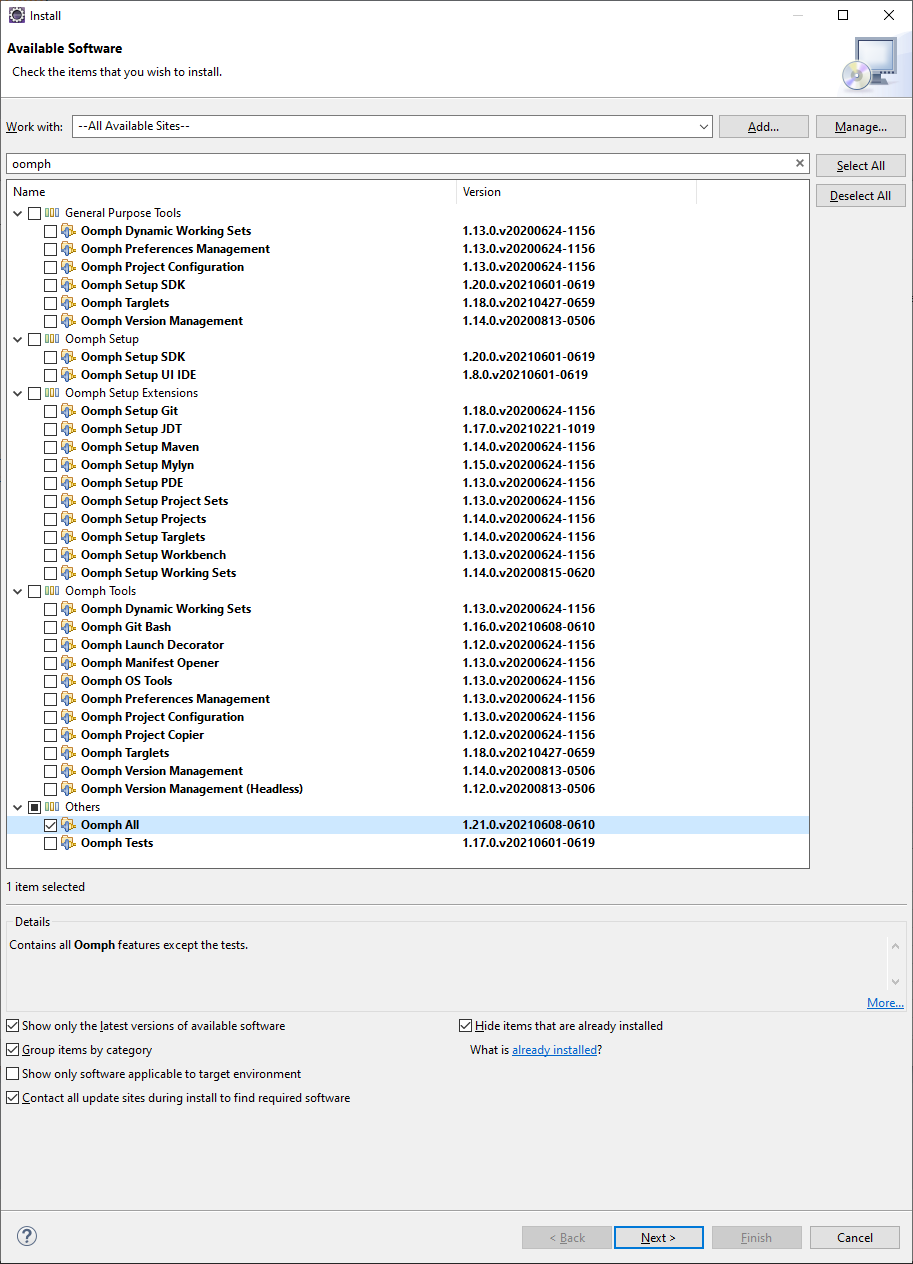Click the Oomph Setup Extensions category icon
Screen dimensions: 913x1264
pos(52,393)
